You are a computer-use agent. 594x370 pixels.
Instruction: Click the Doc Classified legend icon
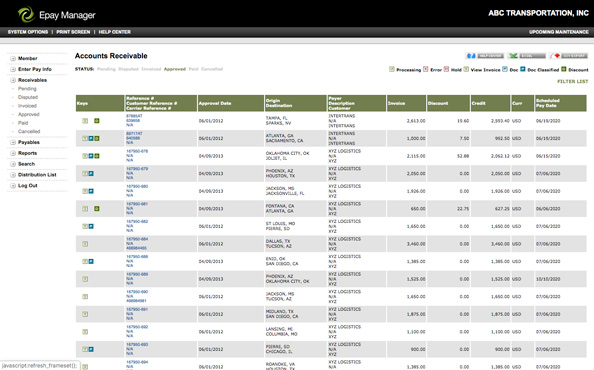523,69
